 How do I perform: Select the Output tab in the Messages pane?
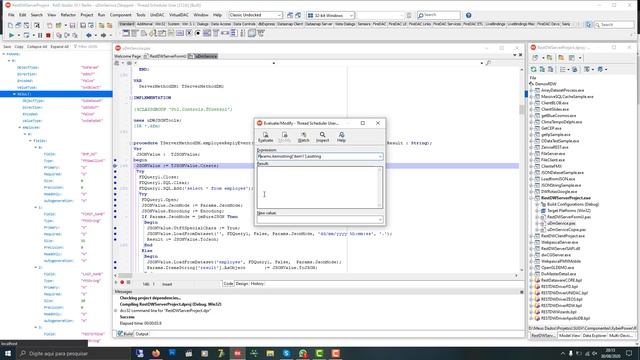[142, 334]
